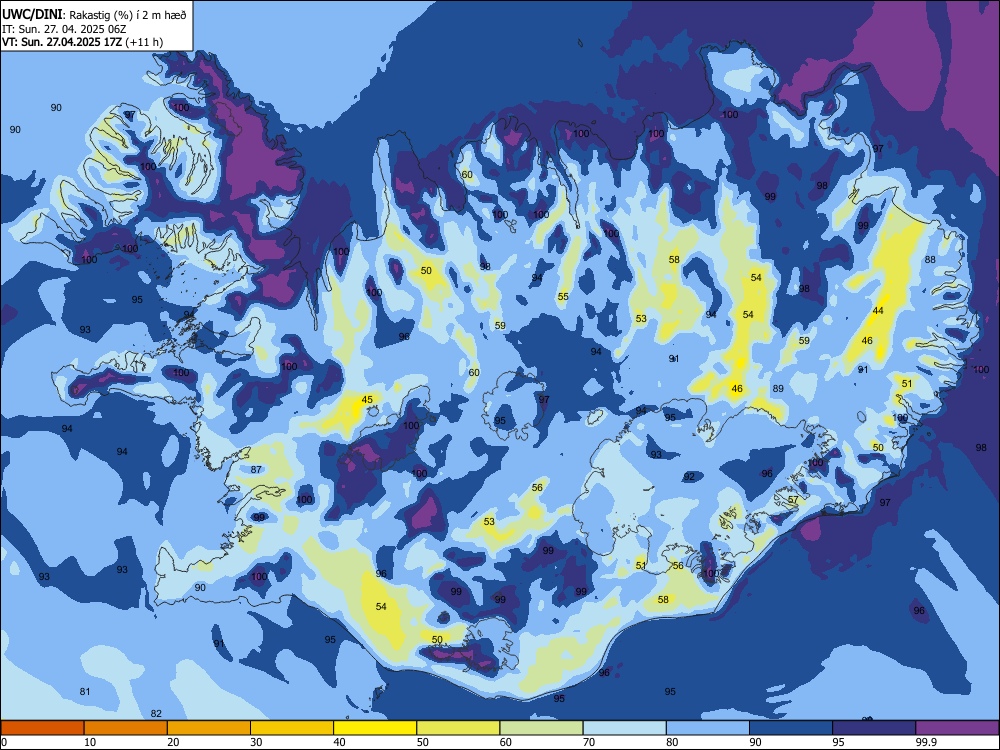
Task: Click the 'VT: Sun. 27.04.2025 17Z (+11 h)' line
Action: click(82, 42)
